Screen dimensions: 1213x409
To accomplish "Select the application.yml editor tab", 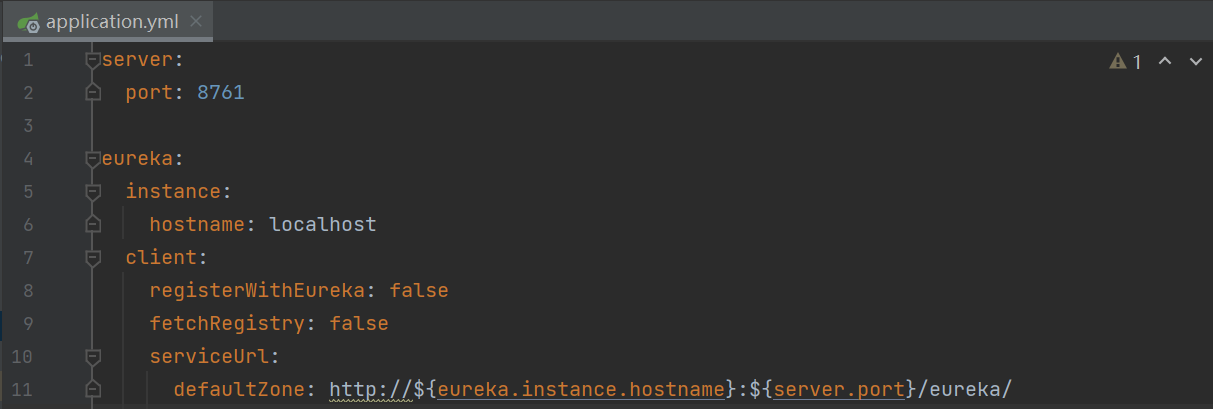I will click(x=111, y=21).
